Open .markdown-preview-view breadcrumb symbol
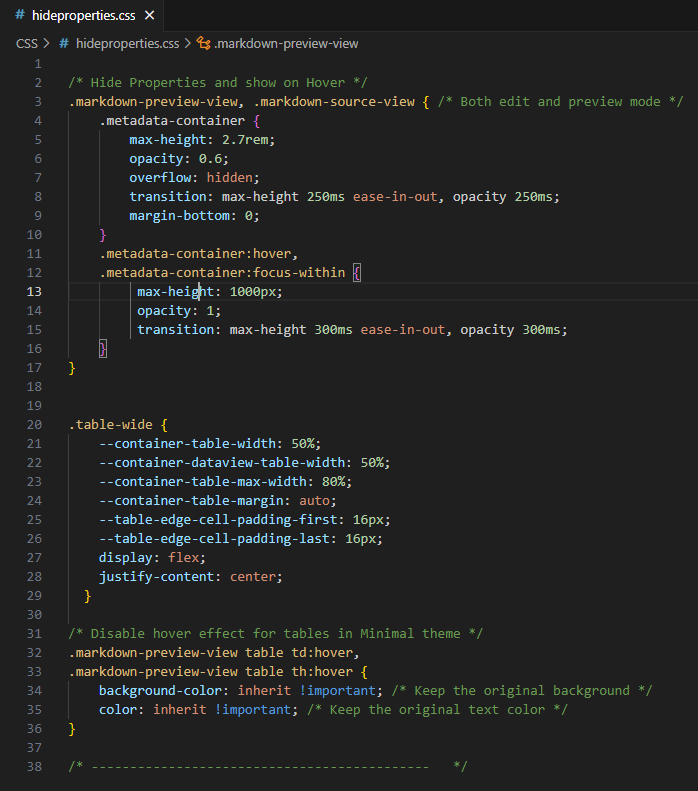Viewport: 698px width, 791px height. (x=286, y=44)
